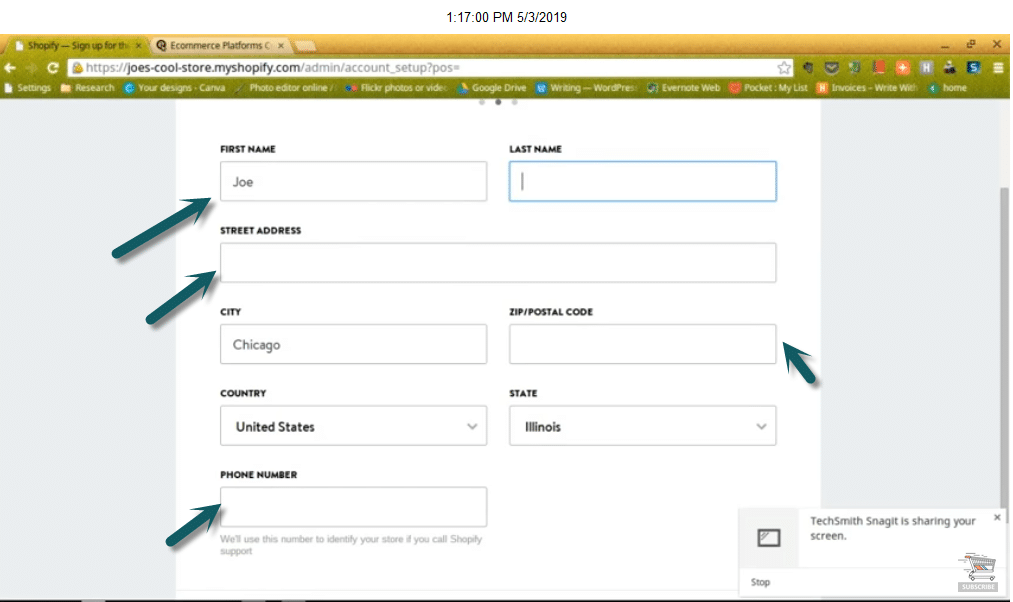Dismiss the TechSmith Snagit notification

tap(997, 517)
